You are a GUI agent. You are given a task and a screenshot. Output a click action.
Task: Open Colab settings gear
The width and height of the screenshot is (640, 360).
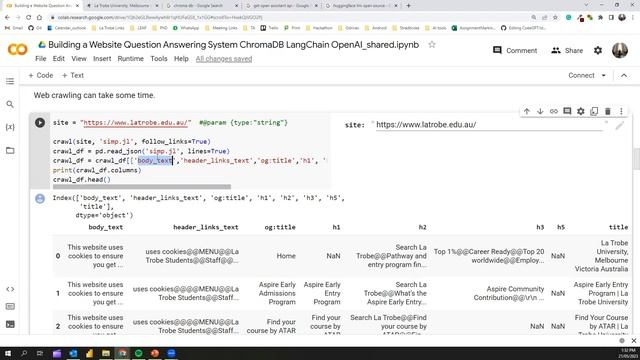[x=598, y=50]
